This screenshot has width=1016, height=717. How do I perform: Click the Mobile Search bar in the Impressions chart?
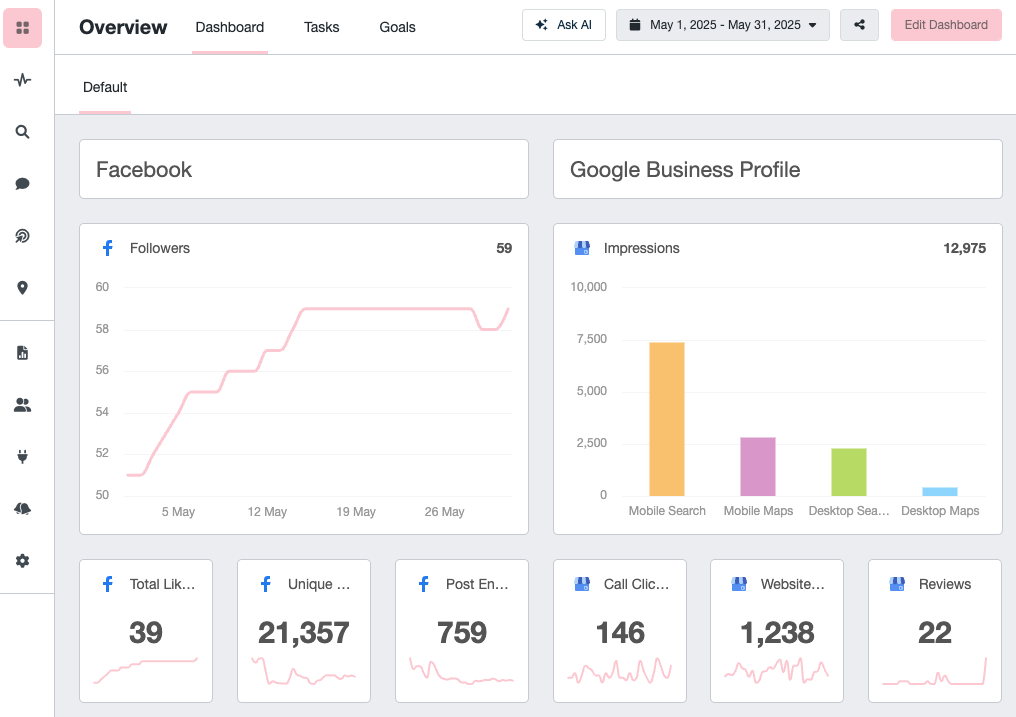[666, 418]
